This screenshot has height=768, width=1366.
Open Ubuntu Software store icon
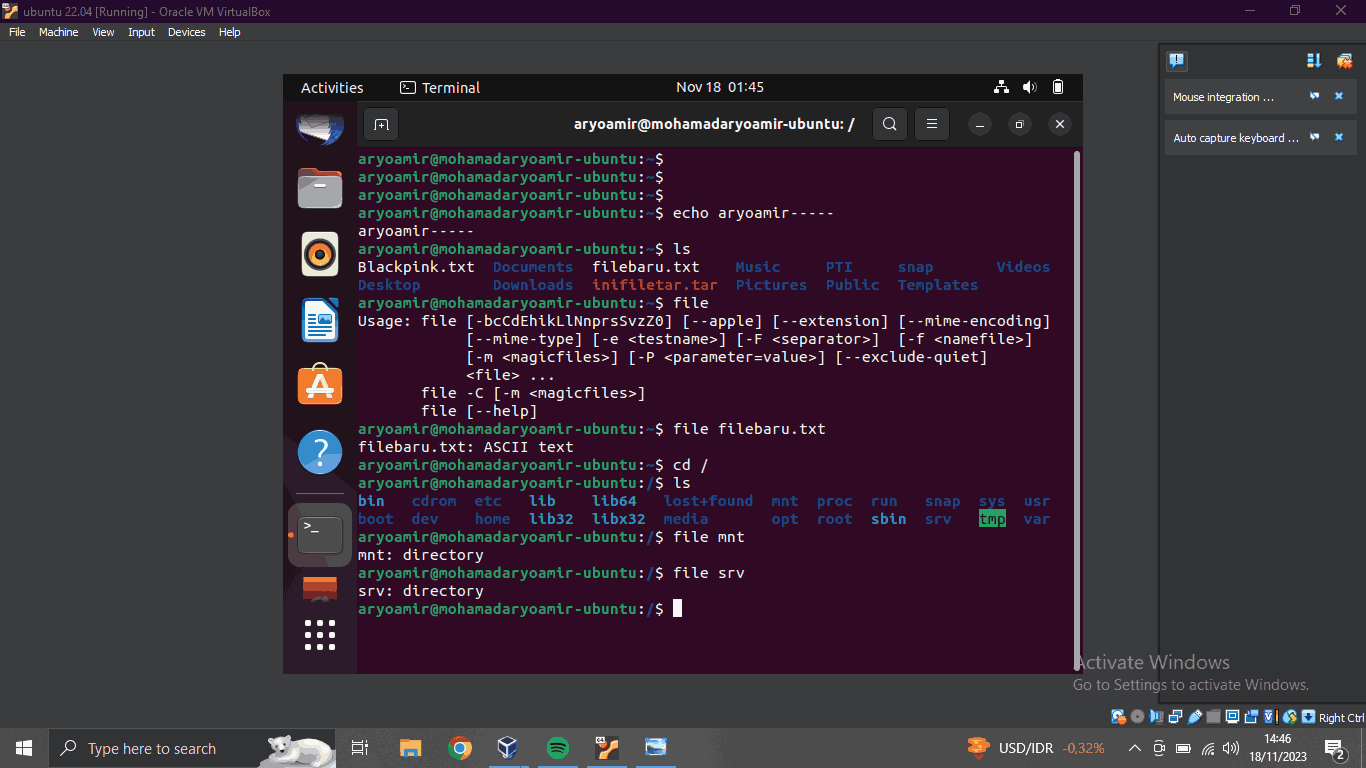pos(320,386)
